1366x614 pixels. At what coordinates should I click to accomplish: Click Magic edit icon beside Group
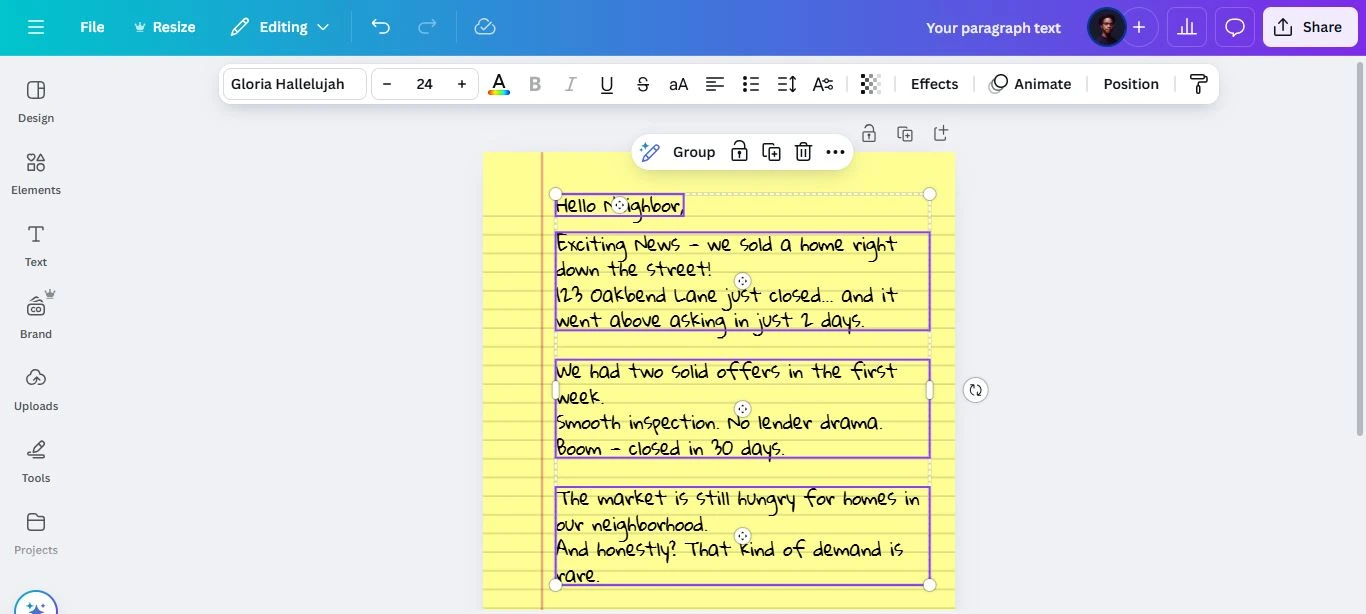[x=650, y=152]
